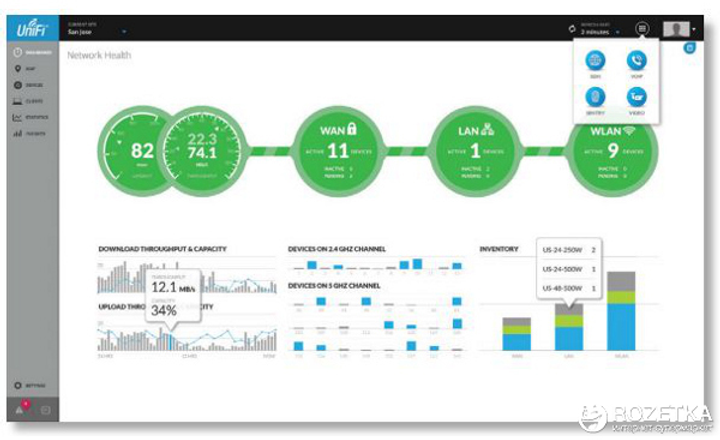Click Download Throughput & Capacity heading

point(163,248)
